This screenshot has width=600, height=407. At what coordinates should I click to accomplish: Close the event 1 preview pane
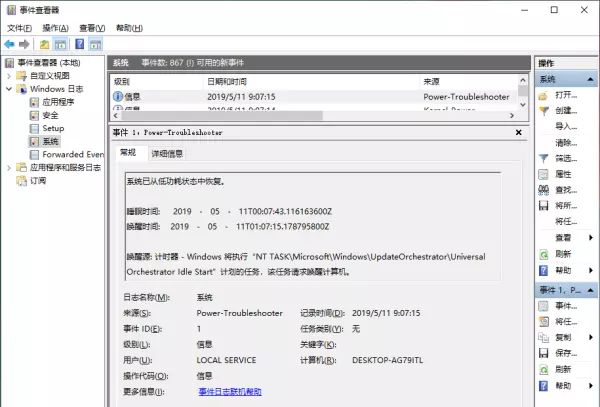[518, 132]
